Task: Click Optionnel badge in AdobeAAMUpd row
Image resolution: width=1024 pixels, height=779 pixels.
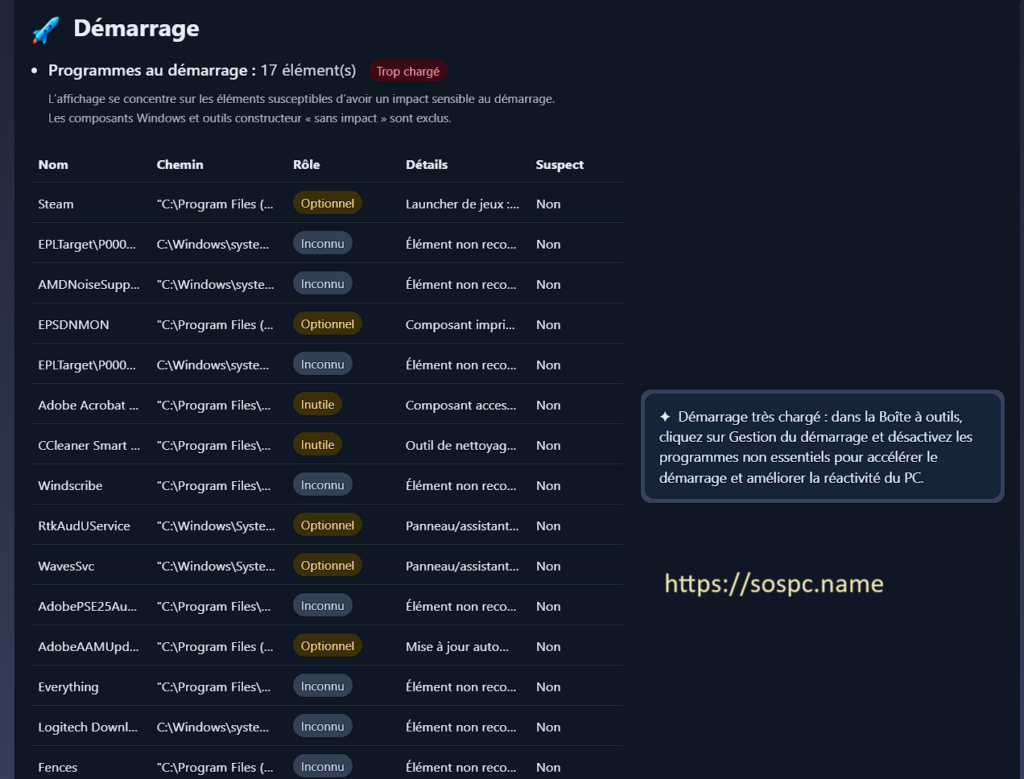Action: [x=327, y=646]
